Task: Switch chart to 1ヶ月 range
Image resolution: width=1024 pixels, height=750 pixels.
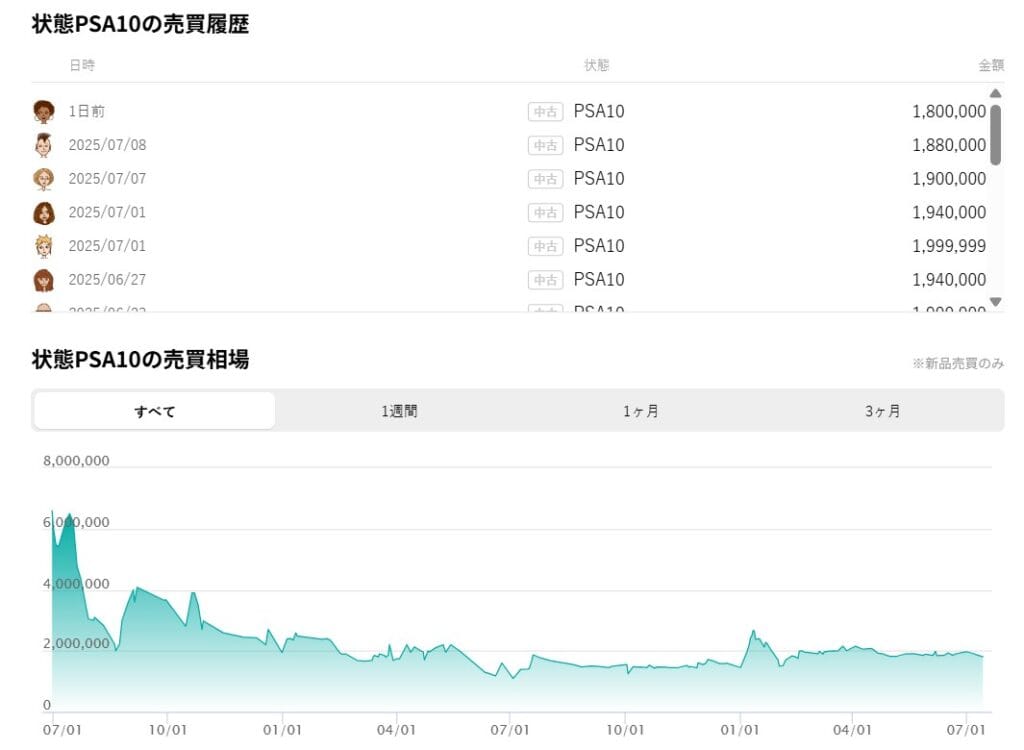Action: [x=641, y=411]
